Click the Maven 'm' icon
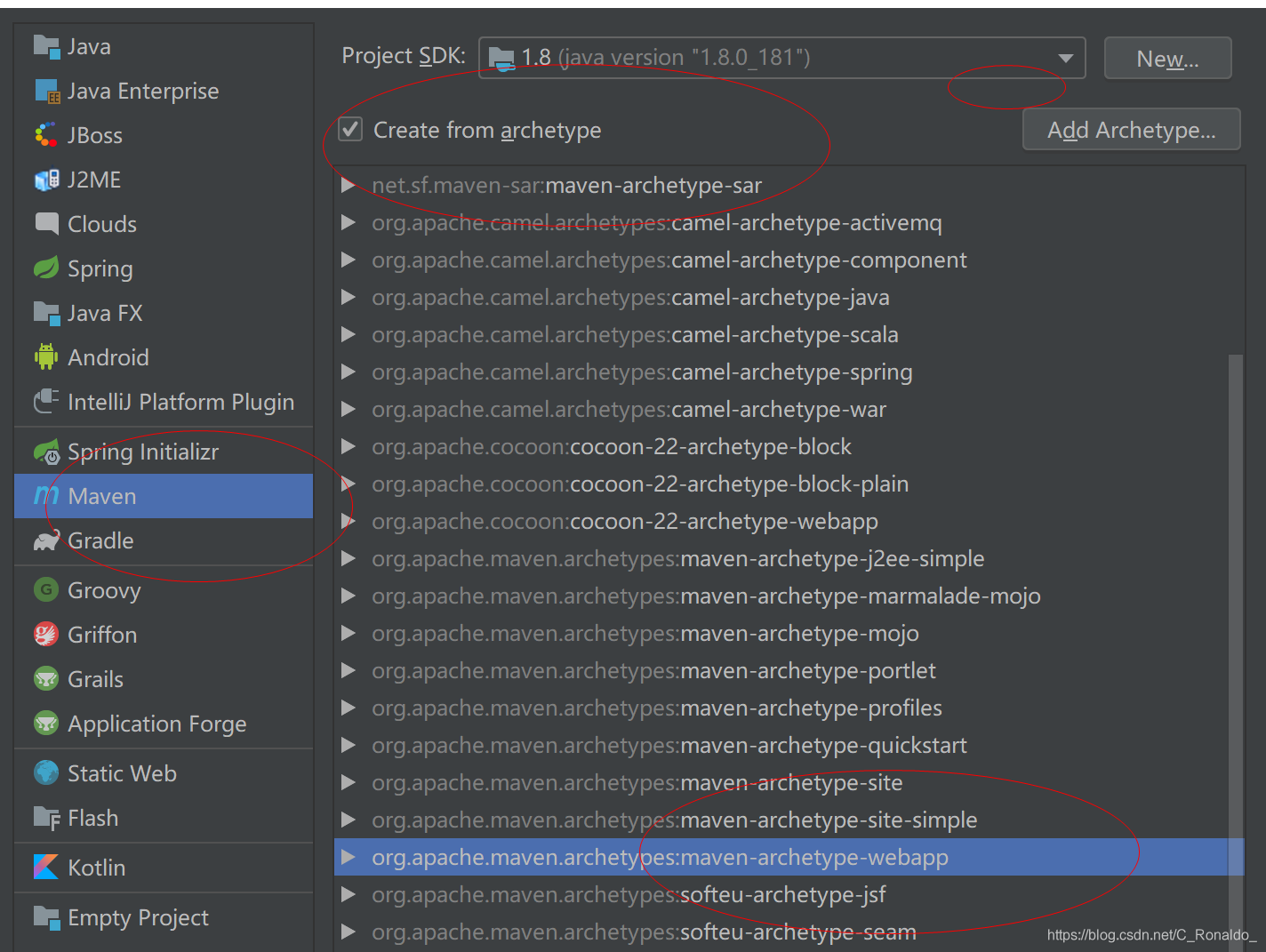The width and height of the screenshot is (1266, 952). click(46, 495)
